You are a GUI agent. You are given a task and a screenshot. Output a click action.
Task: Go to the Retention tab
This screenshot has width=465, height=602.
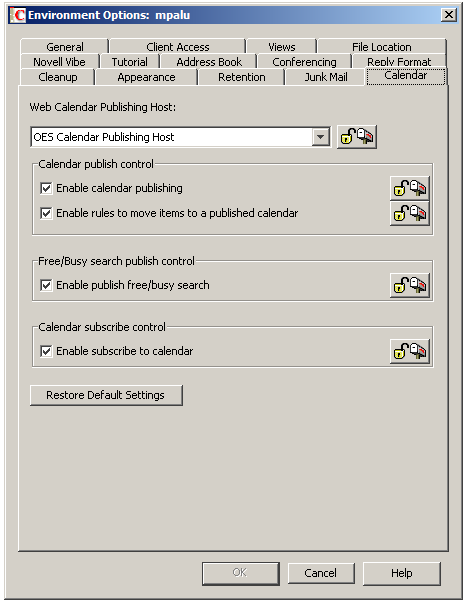(x=242, y=77)
